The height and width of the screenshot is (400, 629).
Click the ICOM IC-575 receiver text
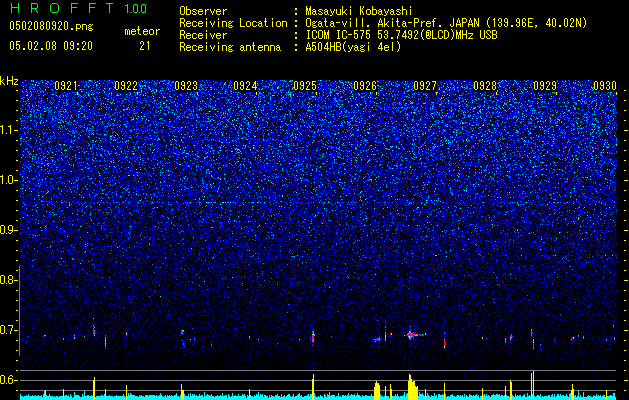(x=401, y=35)
